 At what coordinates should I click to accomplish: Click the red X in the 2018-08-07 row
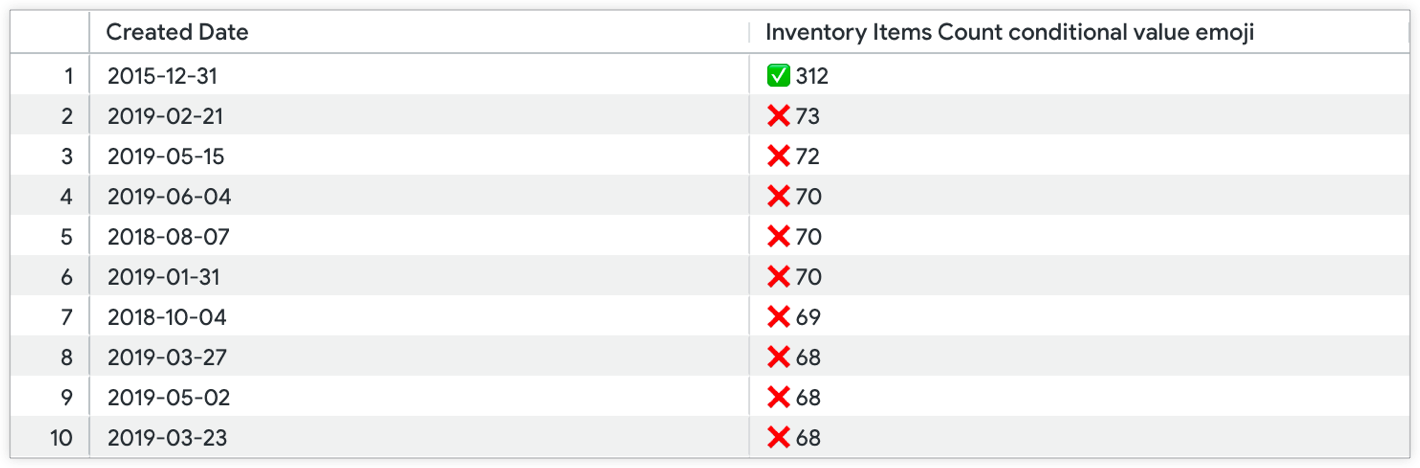pos(778,237)
